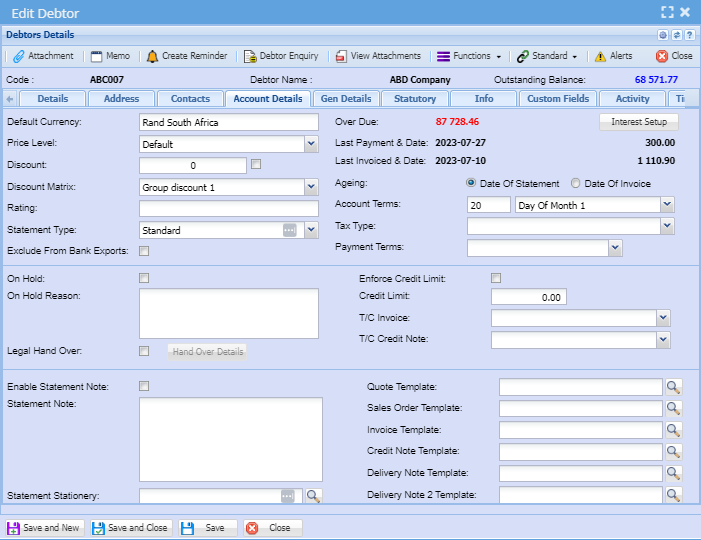
Task: Click the View Attachments icon
Action: pos(341,56)
